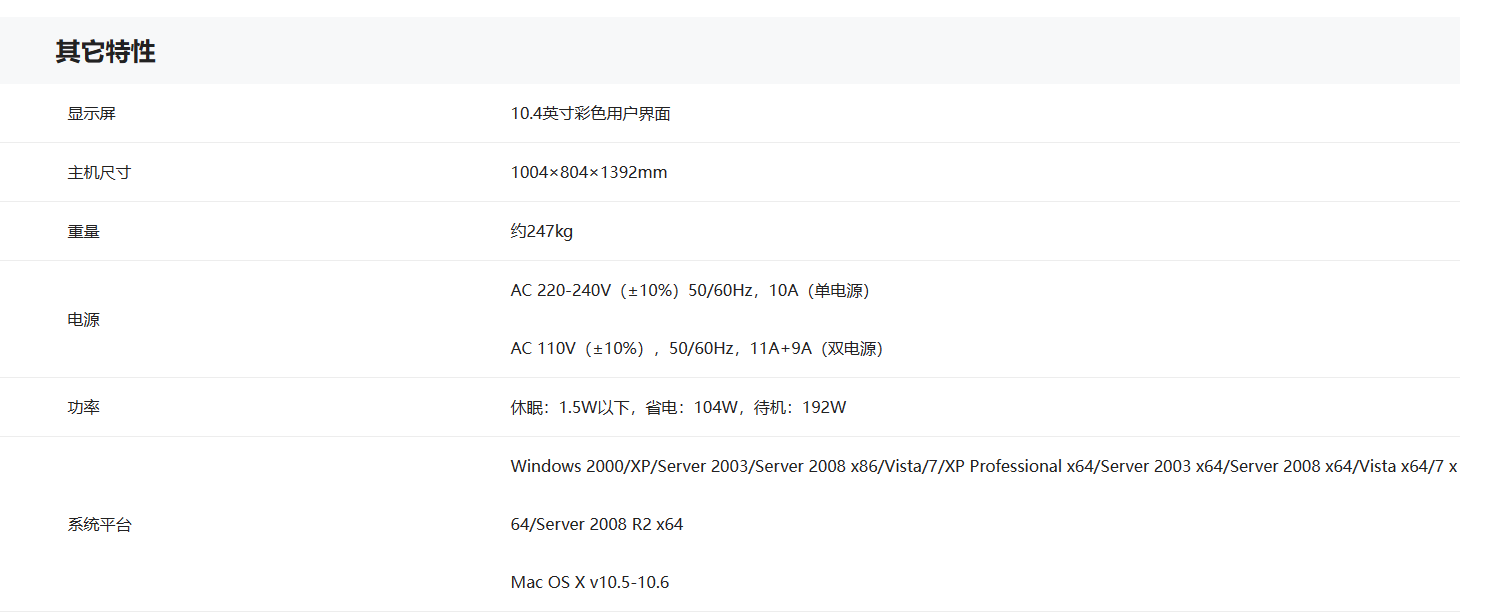1494x612 pixels.
Task: Select the 功率 row label
Action: (x=83, y=408)
